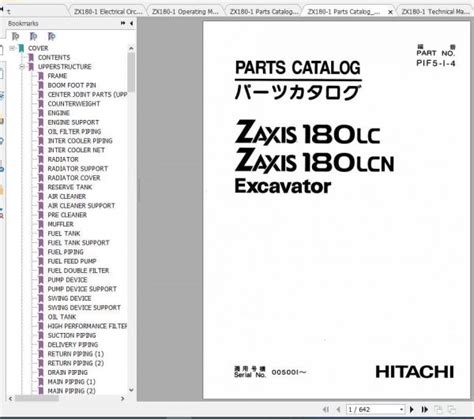The image size is (474, 419).
Task: Click the bookmarks horizontal scrollbar thumb
Action: [x=37, y=398]
